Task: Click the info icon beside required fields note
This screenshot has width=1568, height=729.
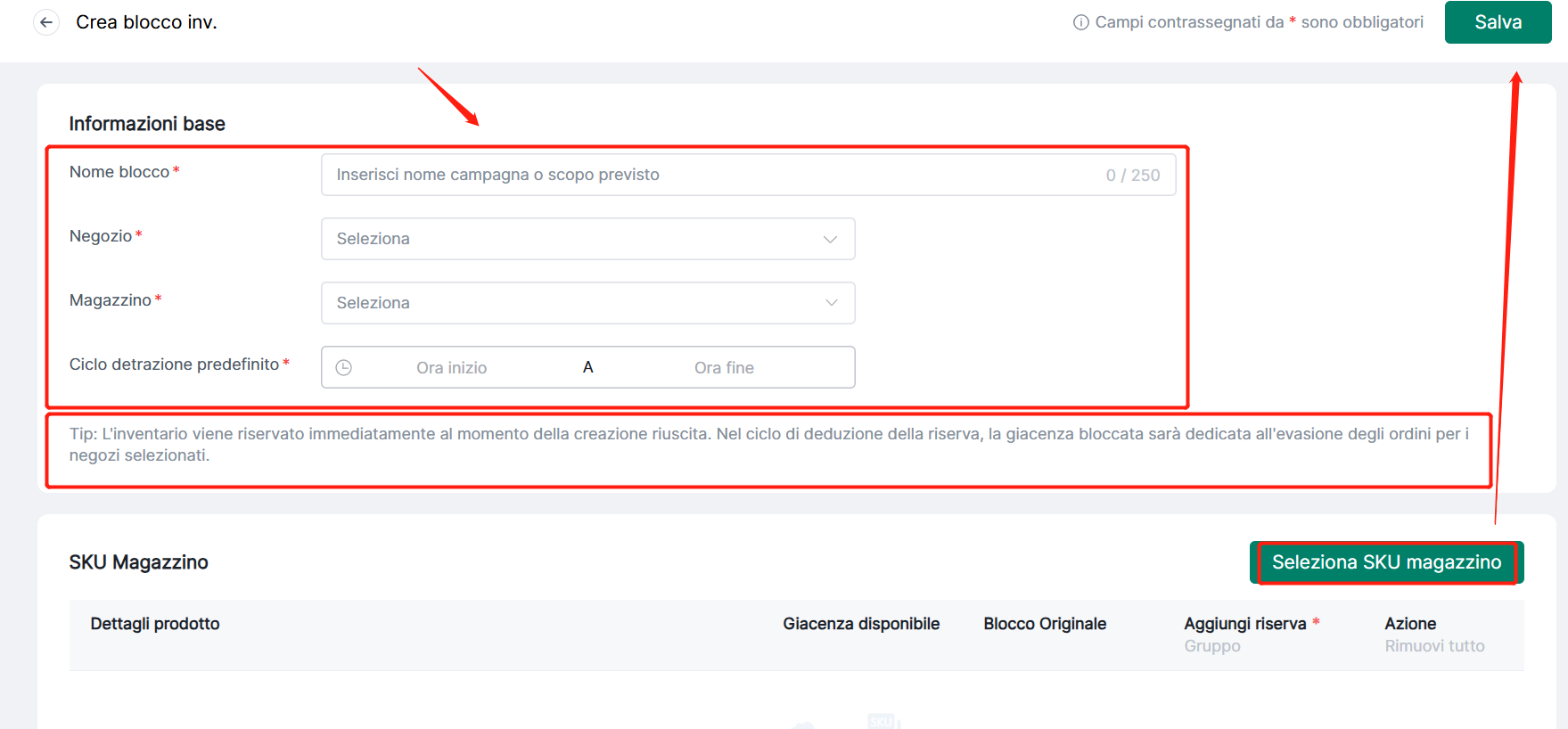Action: [x=1080, y=22]
